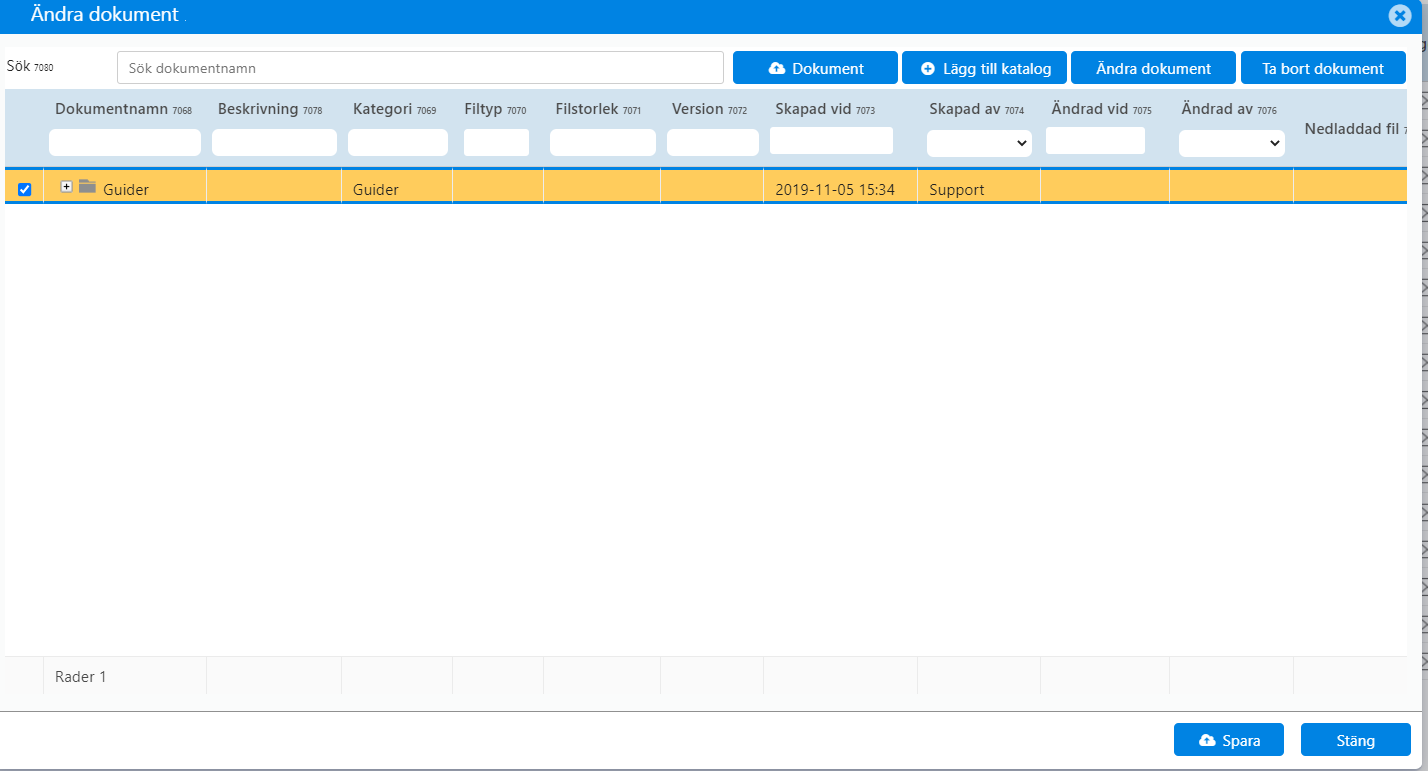Click the Skapad vid filter field
The width and height of the screenshot is (1428, 771).
(831, 140)
